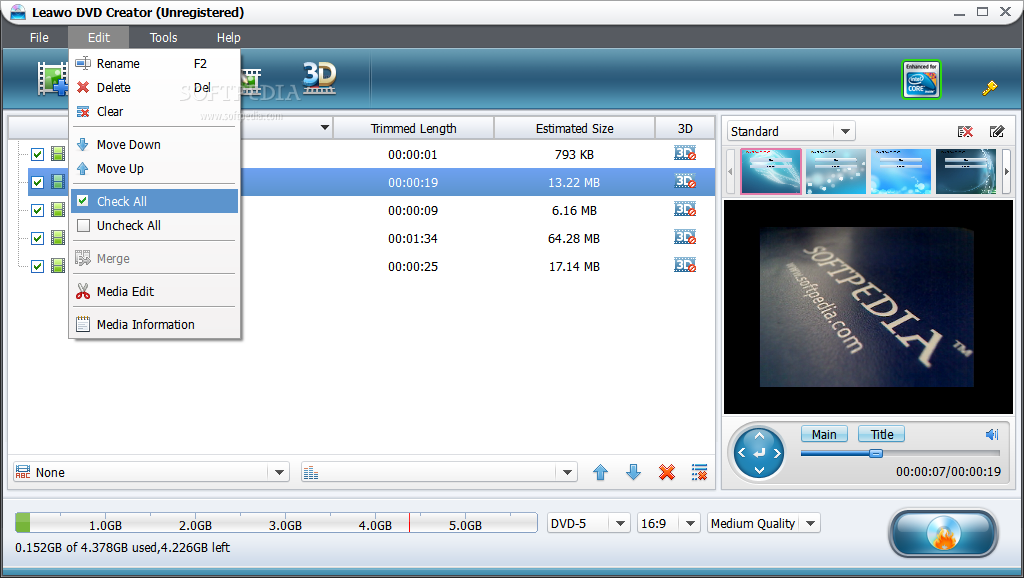This screenshot has height=578, width=1024.
Task: Click the 3D icon for the 793 KB row
Action: click(685, 153)
